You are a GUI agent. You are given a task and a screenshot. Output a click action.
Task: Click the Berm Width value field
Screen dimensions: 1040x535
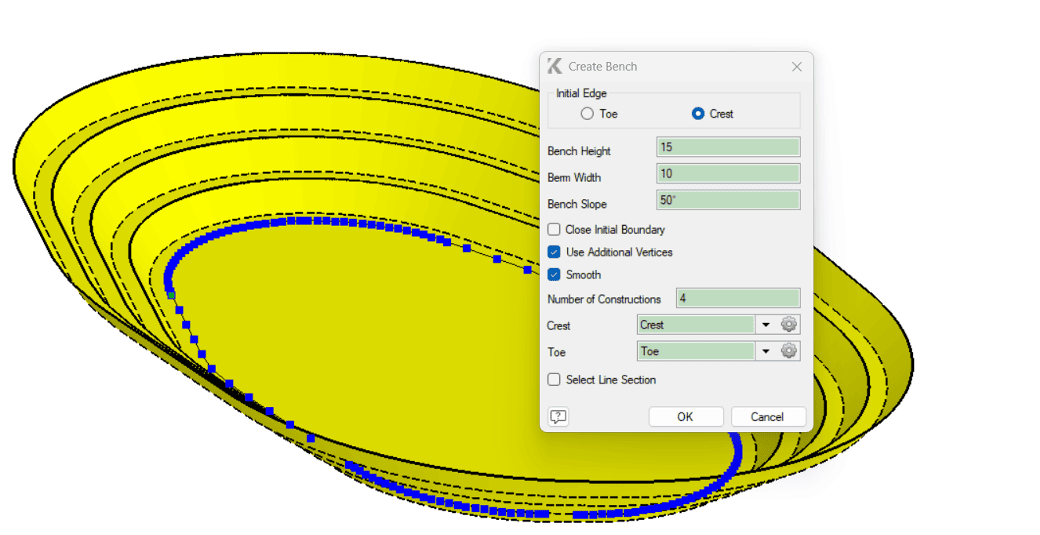pyautogui.click(x=728, y=174)
